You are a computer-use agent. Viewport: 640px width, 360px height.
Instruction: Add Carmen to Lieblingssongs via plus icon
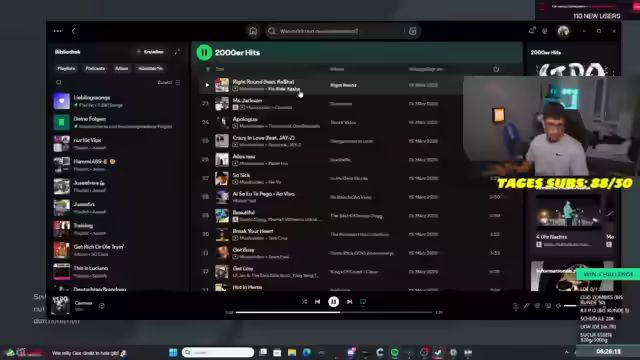(x=102, y=305)
